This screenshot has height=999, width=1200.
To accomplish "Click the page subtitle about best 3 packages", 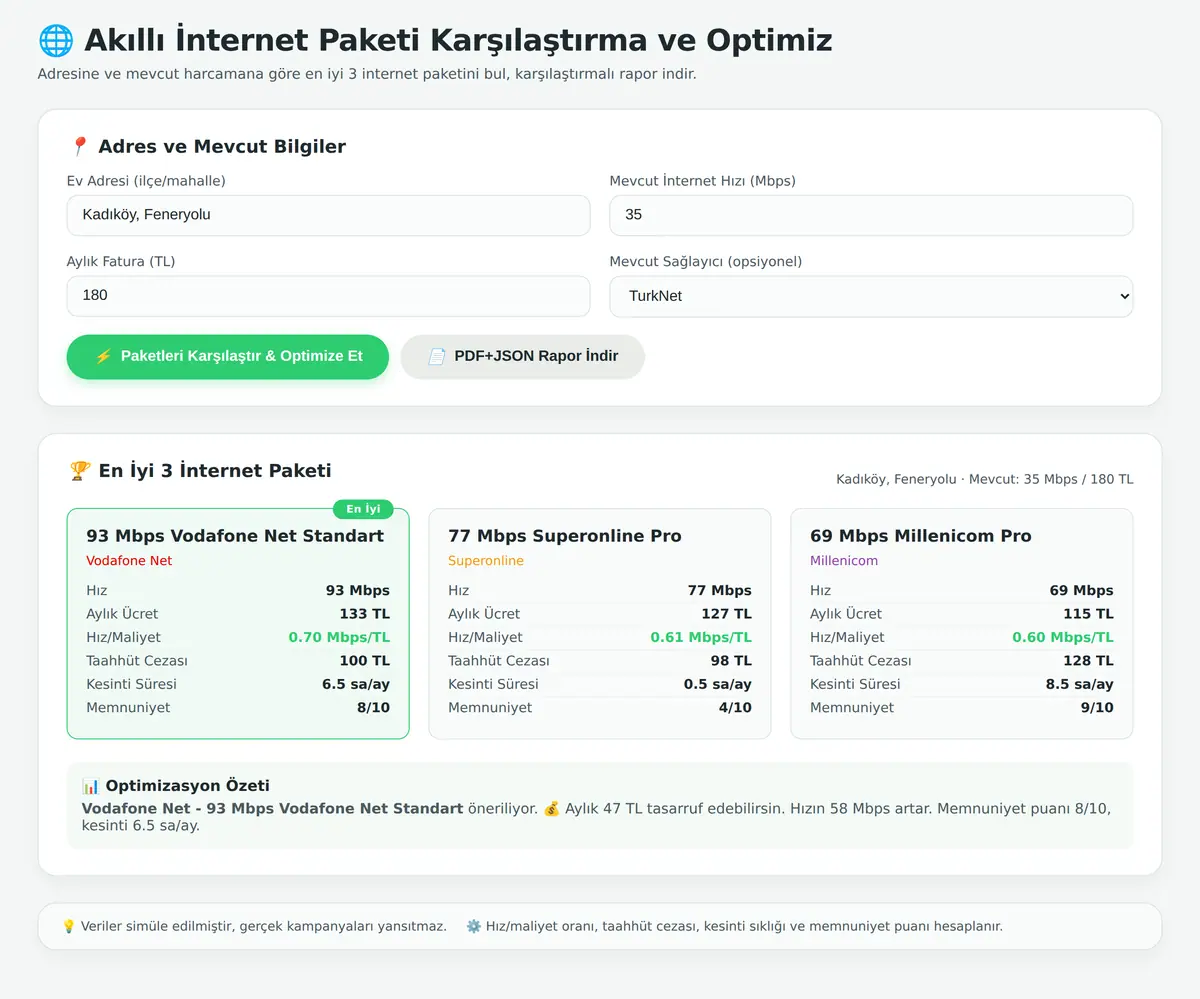I will click(367, 74).
